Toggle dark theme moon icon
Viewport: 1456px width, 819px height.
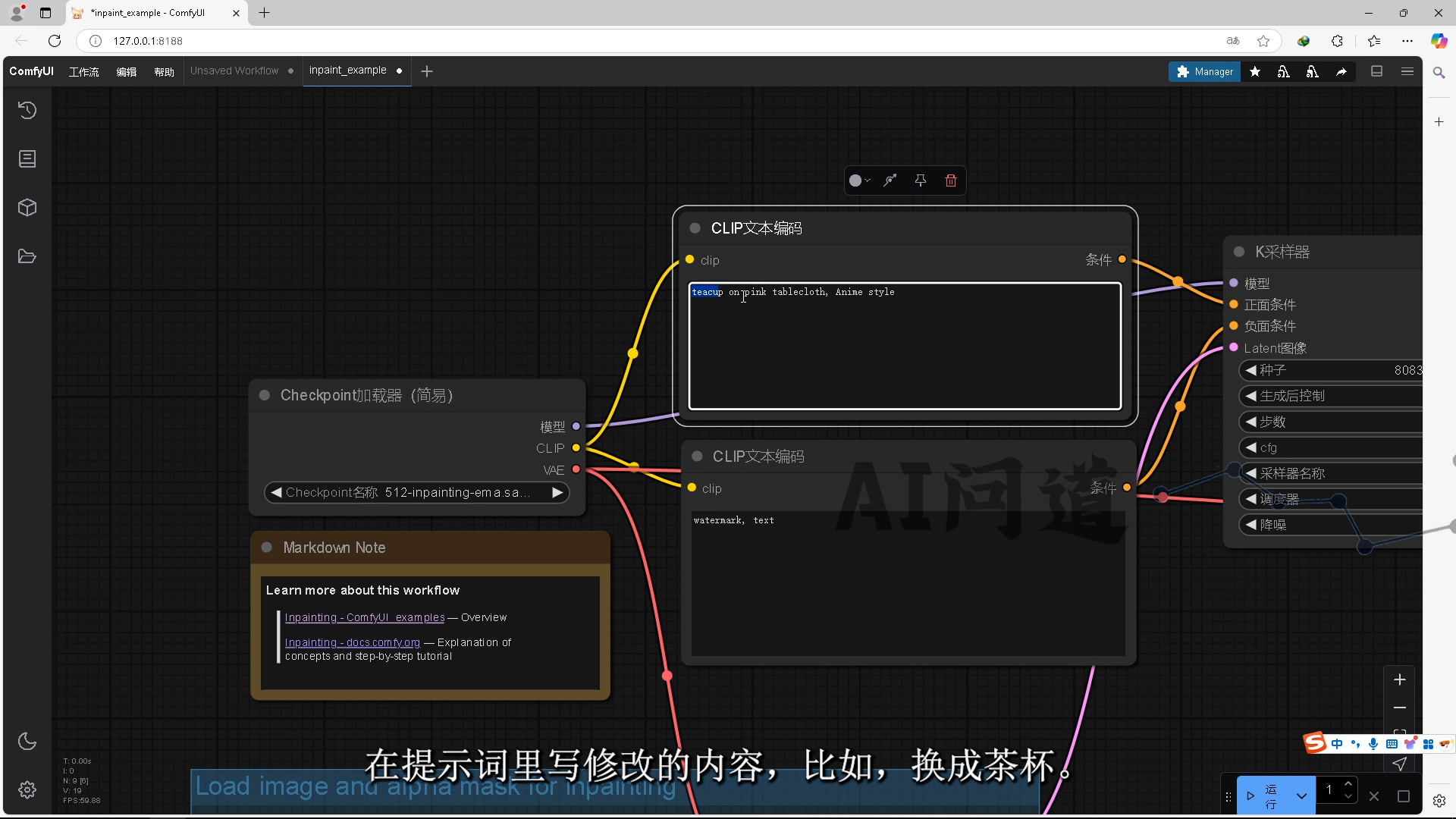27,741
